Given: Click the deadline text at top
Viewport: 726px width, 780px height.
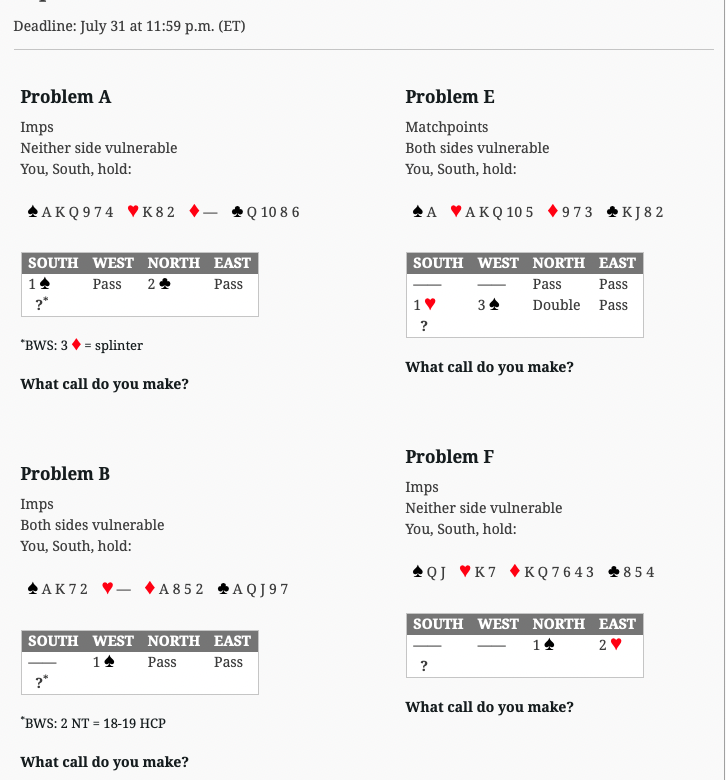Looking at the screenshot, I should [129, 26].
